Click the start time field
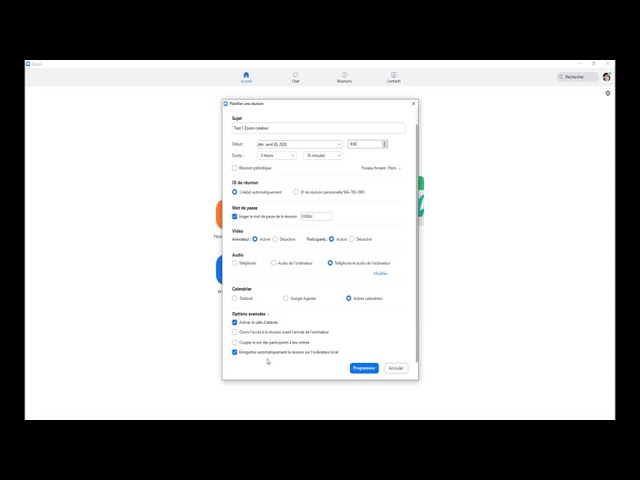Image resolution: width=640 pixels, height=480 pixels. [364, 144]
